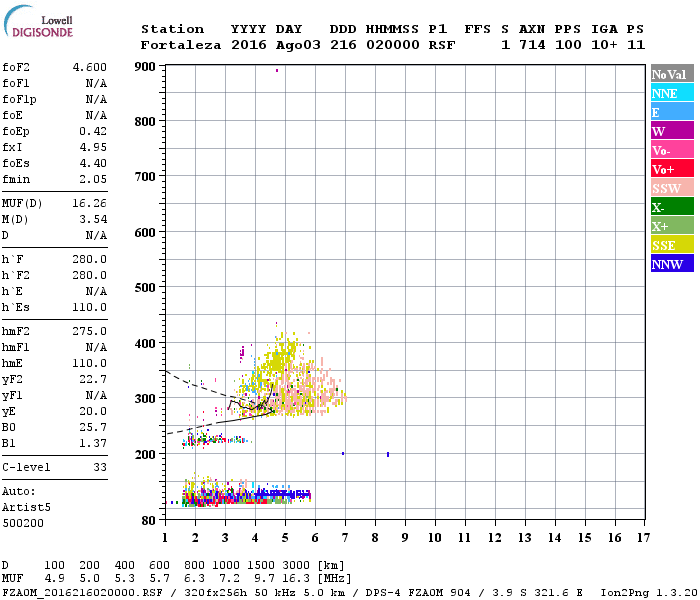Click the yF2 value 22.7

point(93,379)
